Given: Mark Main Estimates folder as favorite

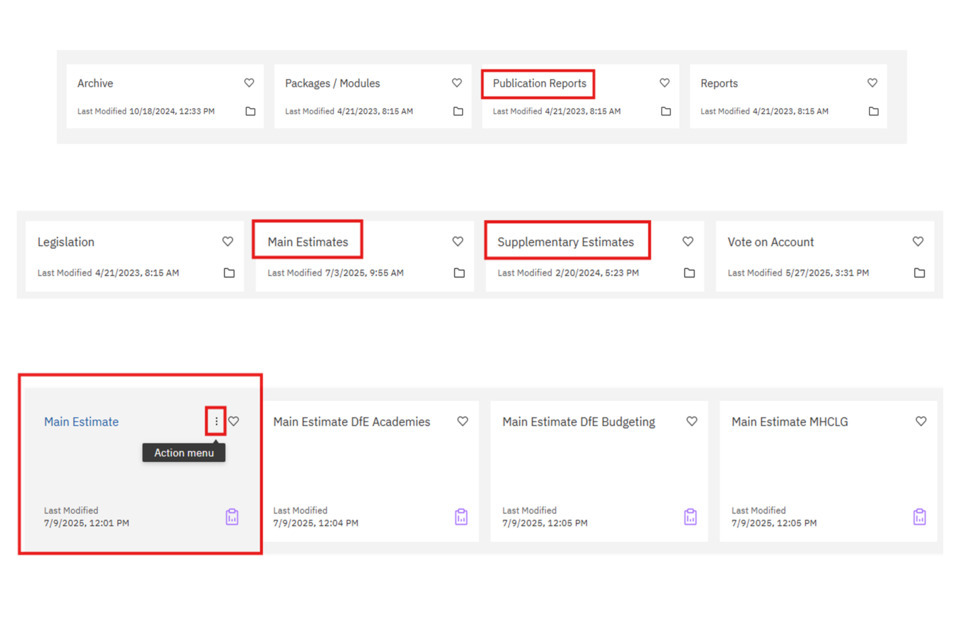Looking at the screenshot, I should (x=457, y=242).
